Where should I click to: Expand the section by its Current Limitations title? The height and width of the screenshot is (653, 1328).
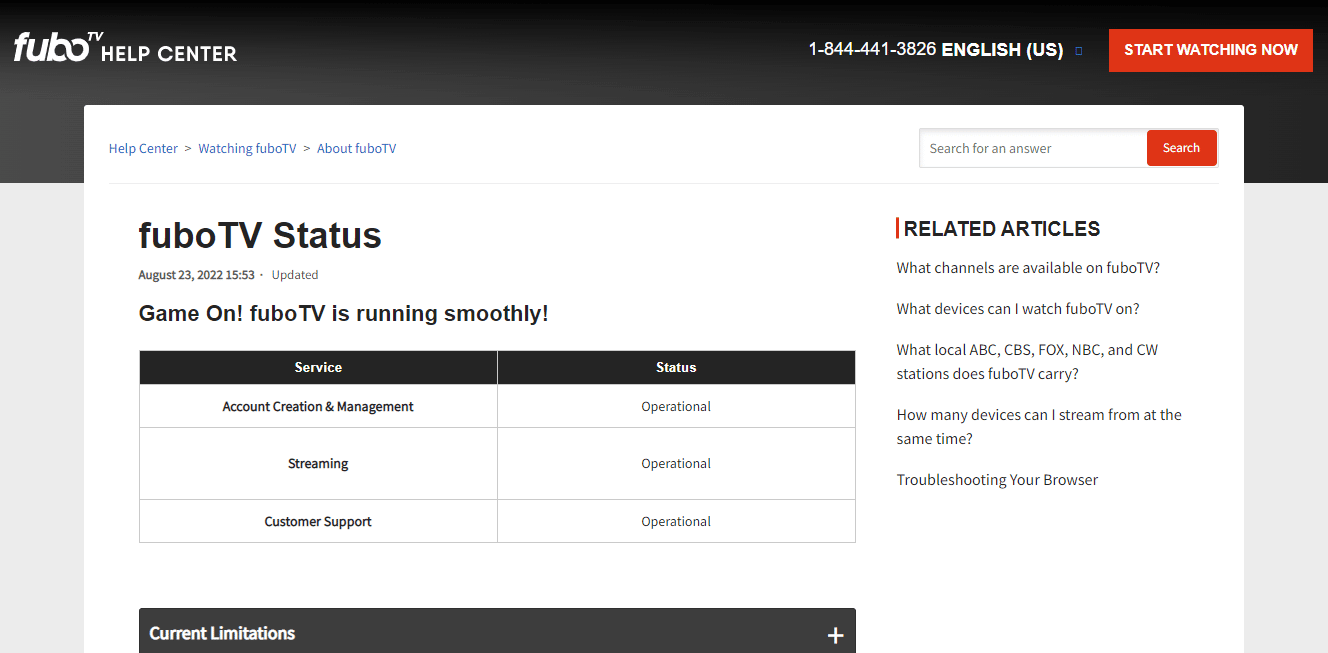tap(222, 633)
